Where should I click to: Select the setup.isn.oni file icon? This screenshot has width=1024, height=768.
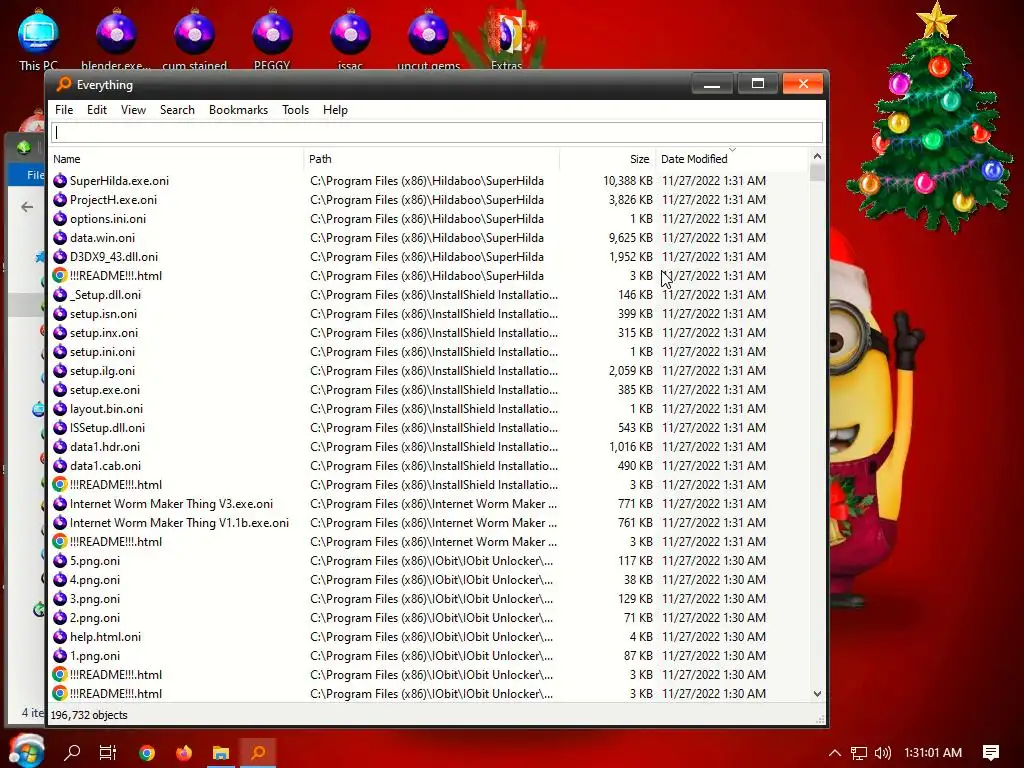[60, 313]
